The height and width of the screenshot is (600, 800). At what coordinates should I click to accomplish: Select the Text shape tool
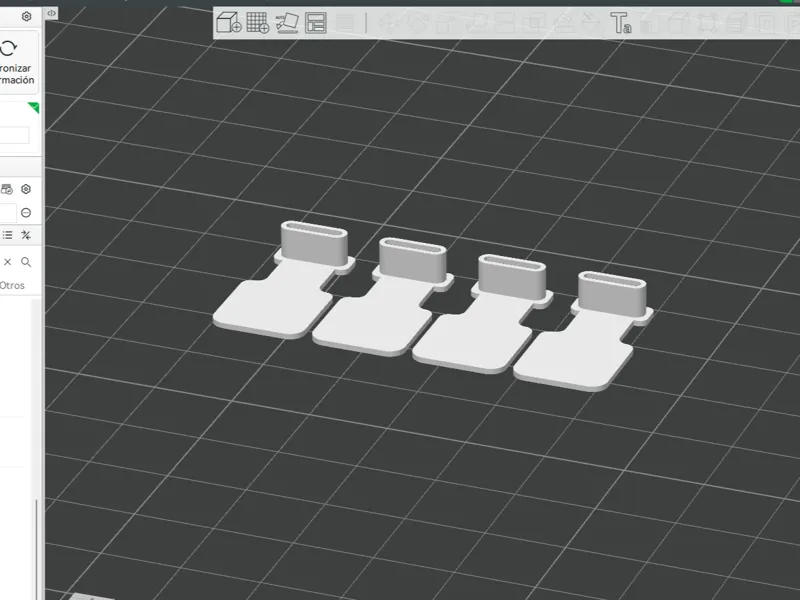click(x=621, y=23)
